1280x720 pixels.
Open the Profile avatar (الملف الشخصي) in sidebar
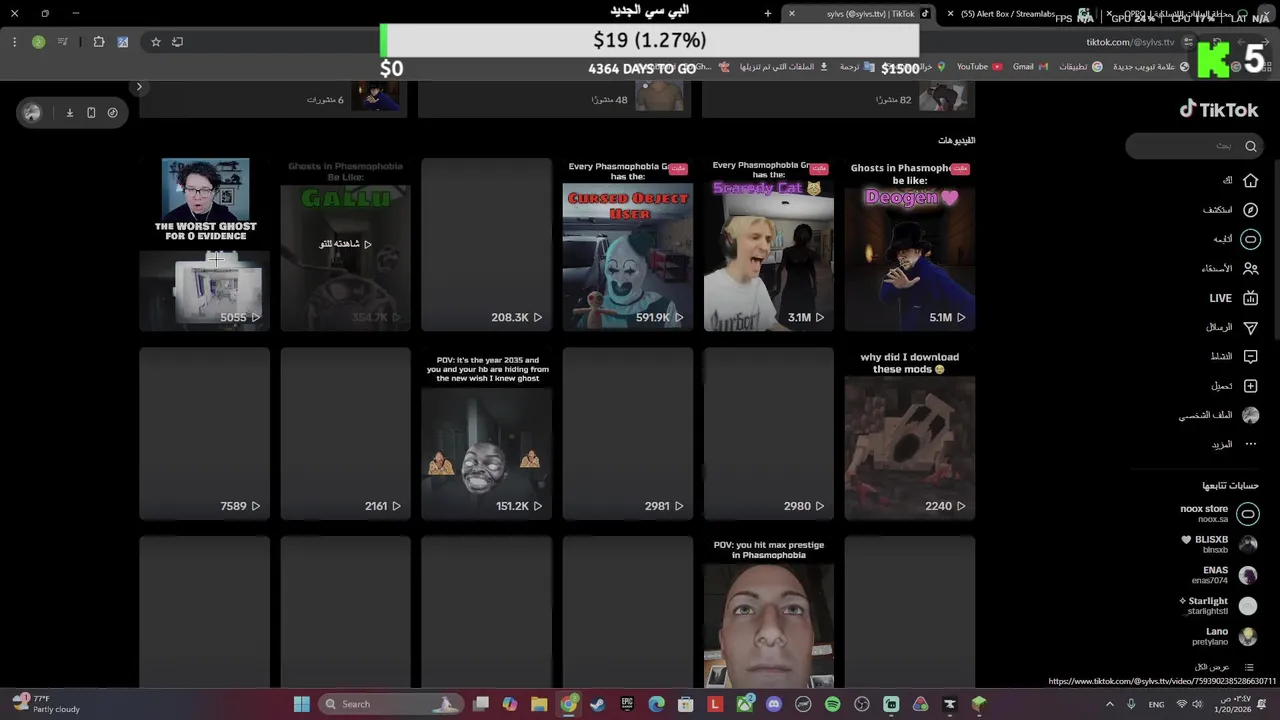(x=1250, y=415)
